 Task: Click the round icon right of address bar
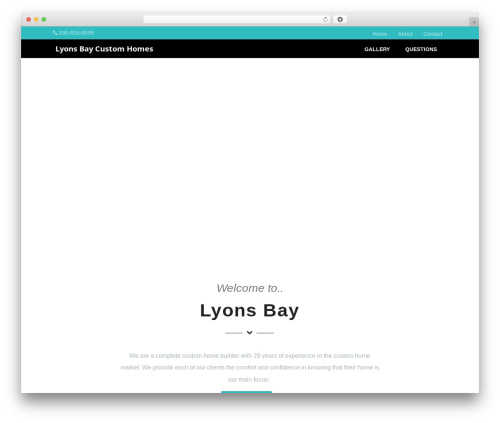(x=340, y=20)
